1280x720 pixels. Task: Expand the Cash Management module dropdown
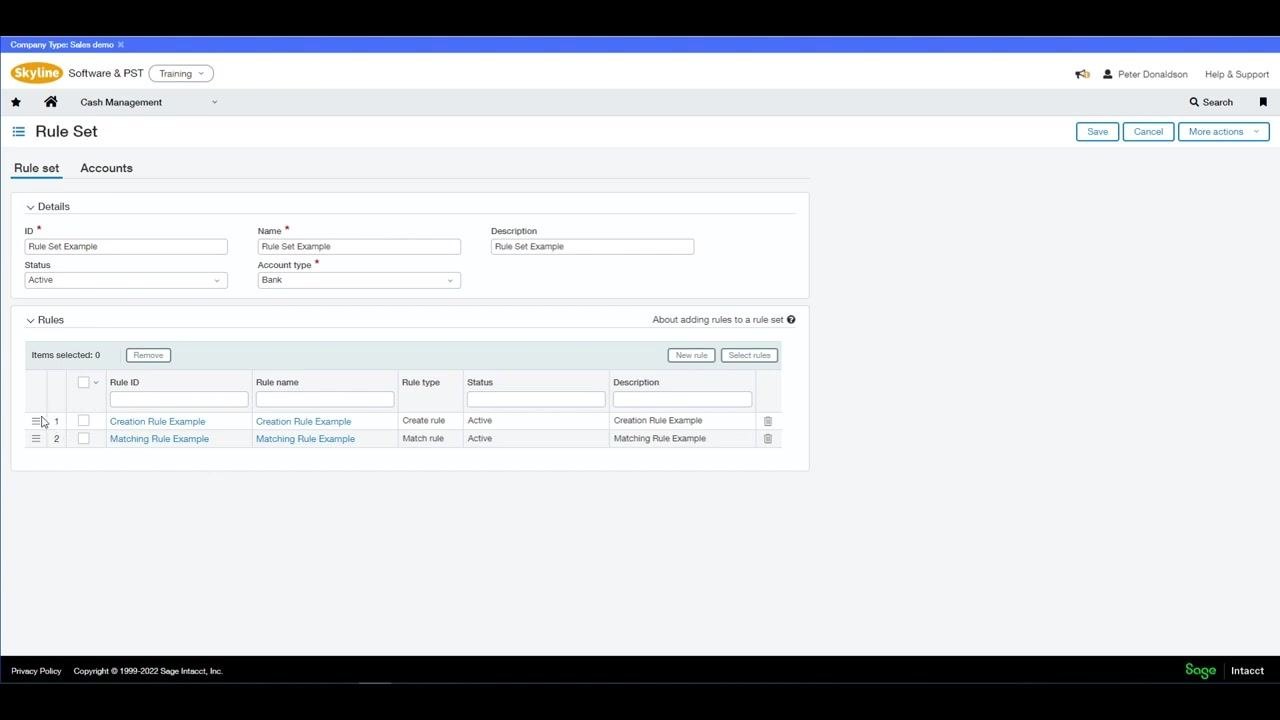click(x=149, y=102)
